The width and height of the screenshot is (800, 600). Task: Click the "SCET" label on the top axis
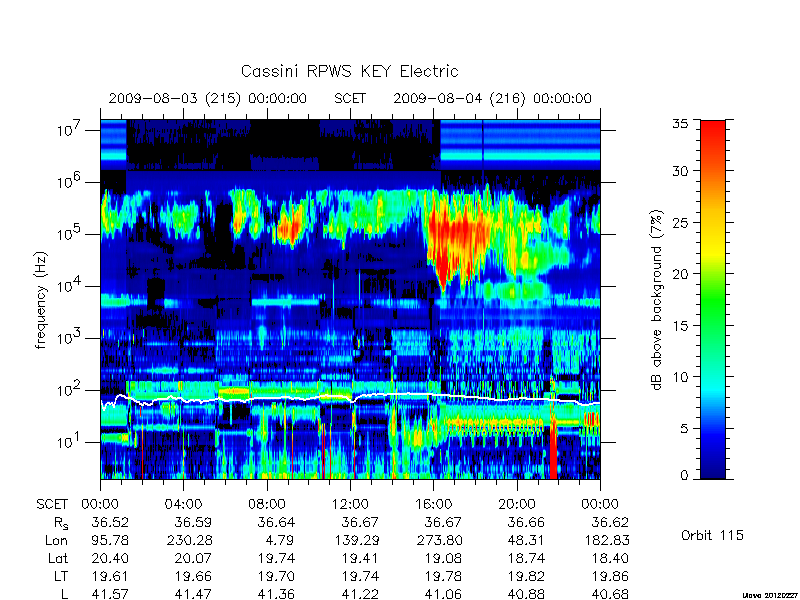pos(350,98)
